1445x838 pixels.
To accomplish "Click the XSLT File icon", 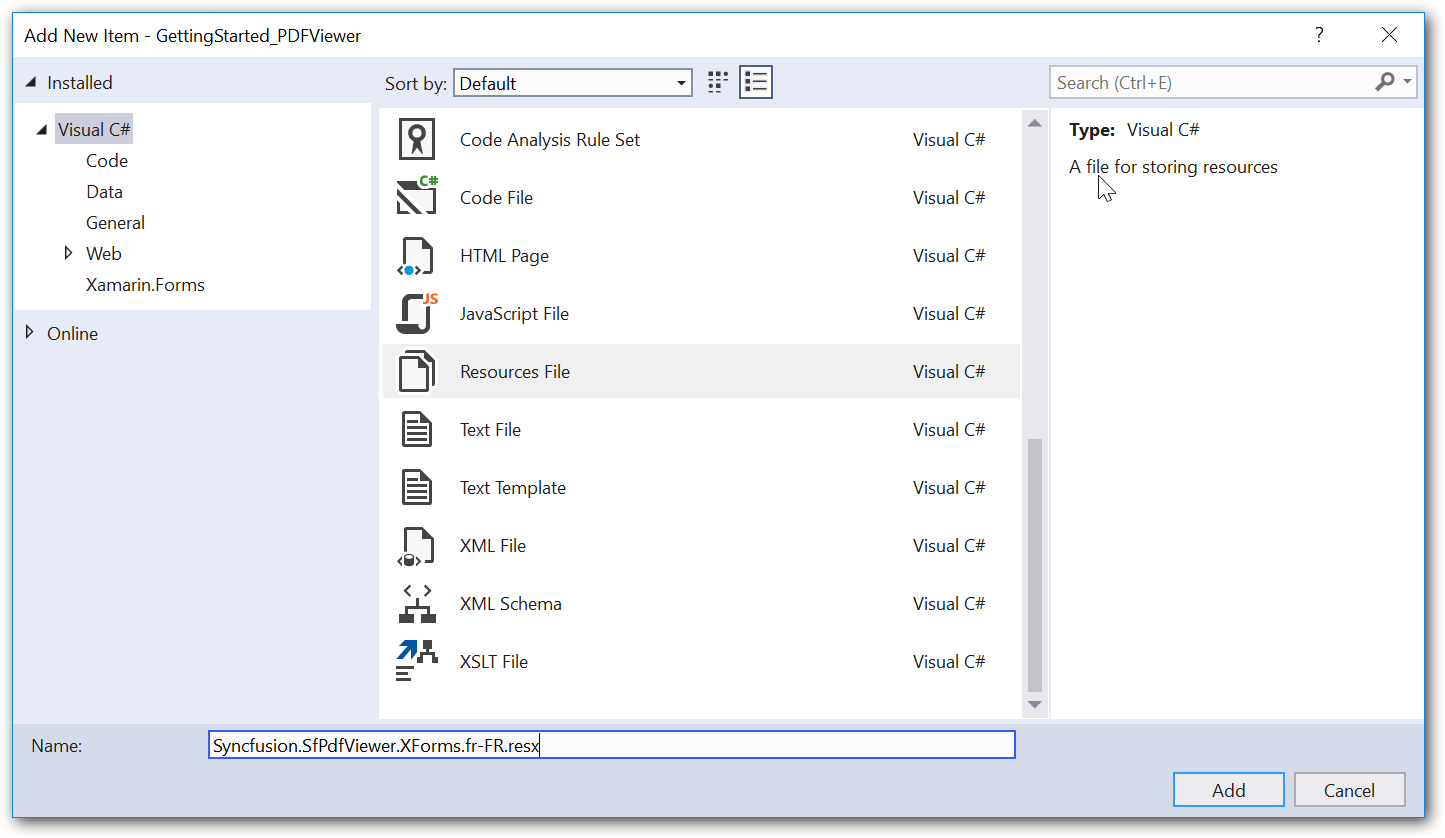I will [x=416, y=662].
